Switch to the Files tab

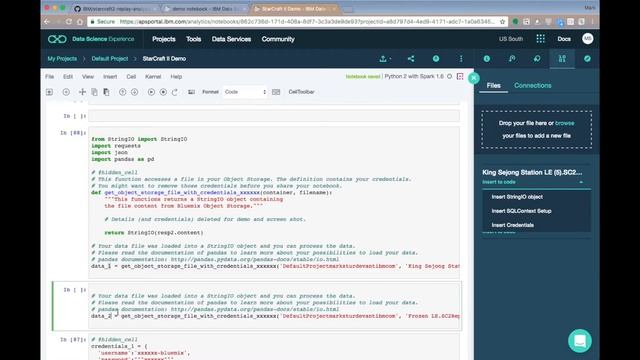coord(493,85)
